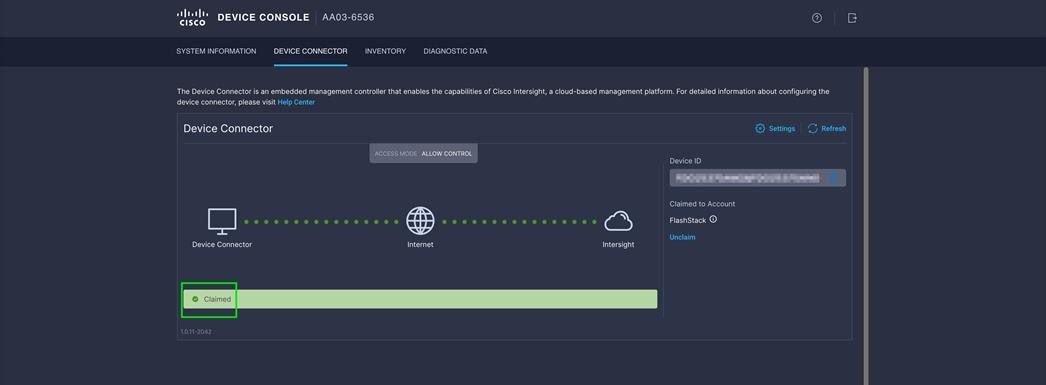The width and height of the screenshot is (1046, 385).
Task: Click the version number 1.0.11-2042
Action: [196, 332]
